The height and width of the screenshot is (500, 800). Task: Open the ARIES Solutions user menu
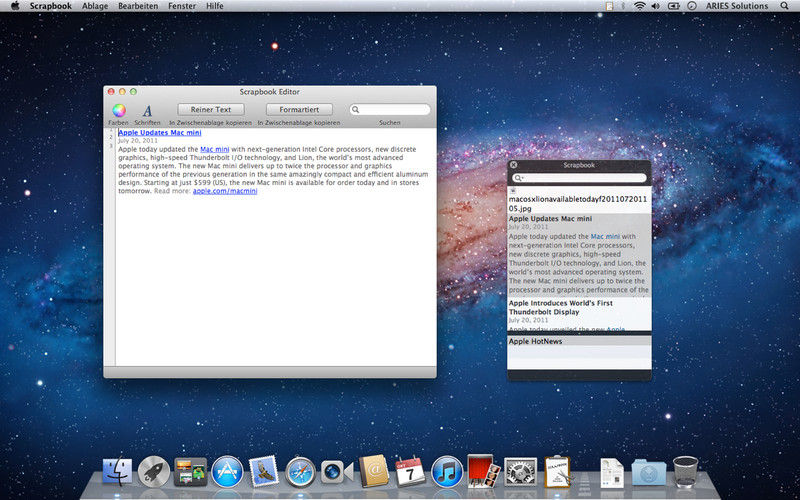[737, 6]
